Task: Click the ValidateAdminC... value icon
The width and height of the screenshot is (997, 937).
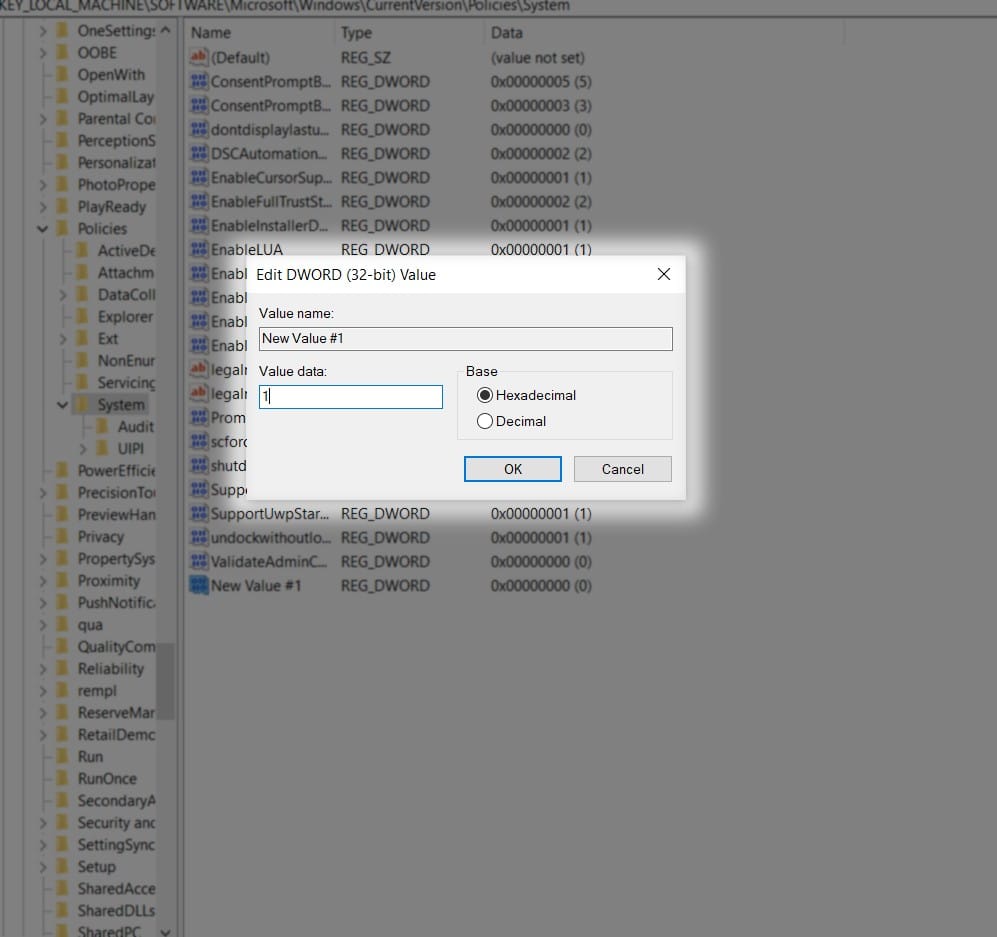Action: pyautogui.click(x=199, y=561)
